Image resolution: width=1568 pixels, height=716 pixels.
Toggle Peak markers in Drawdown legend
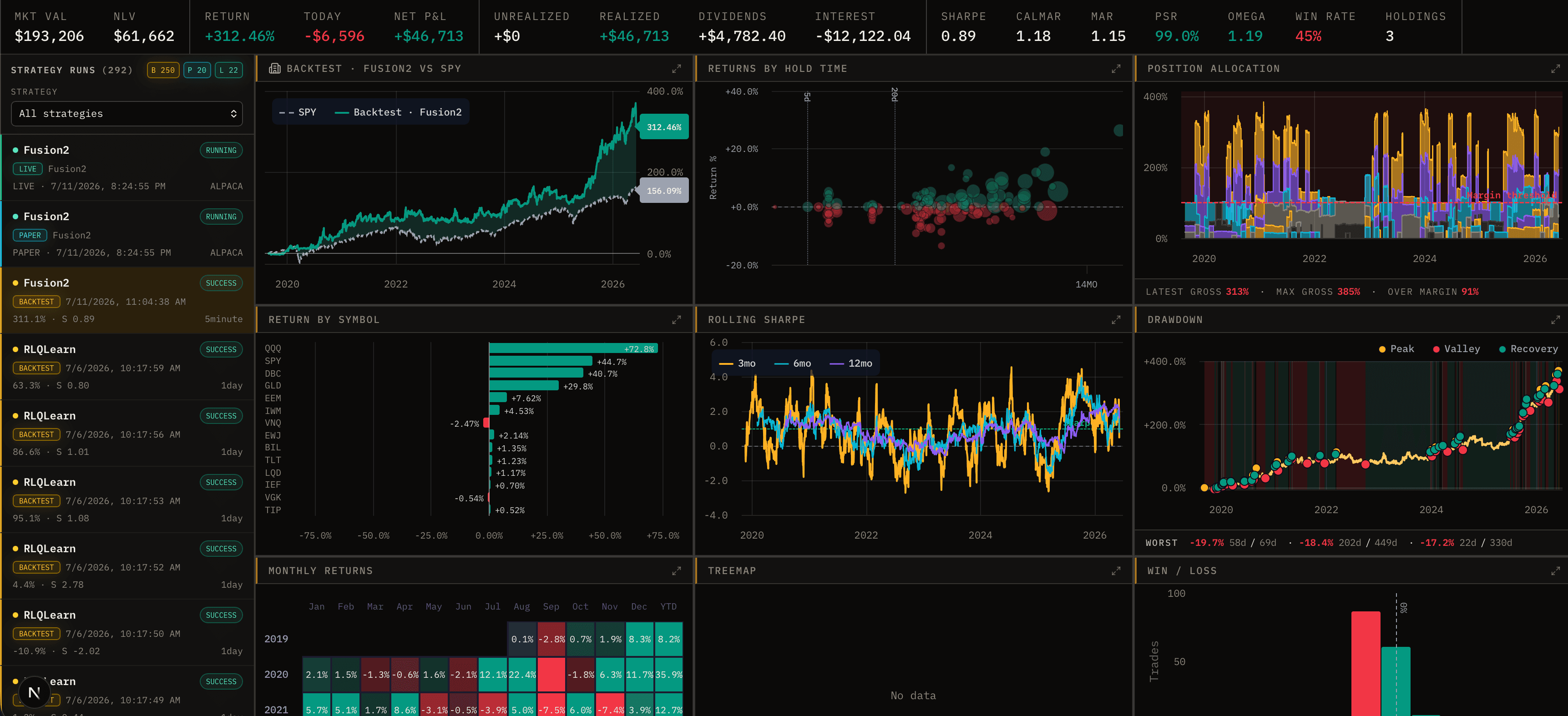[x=1396, y=349]
